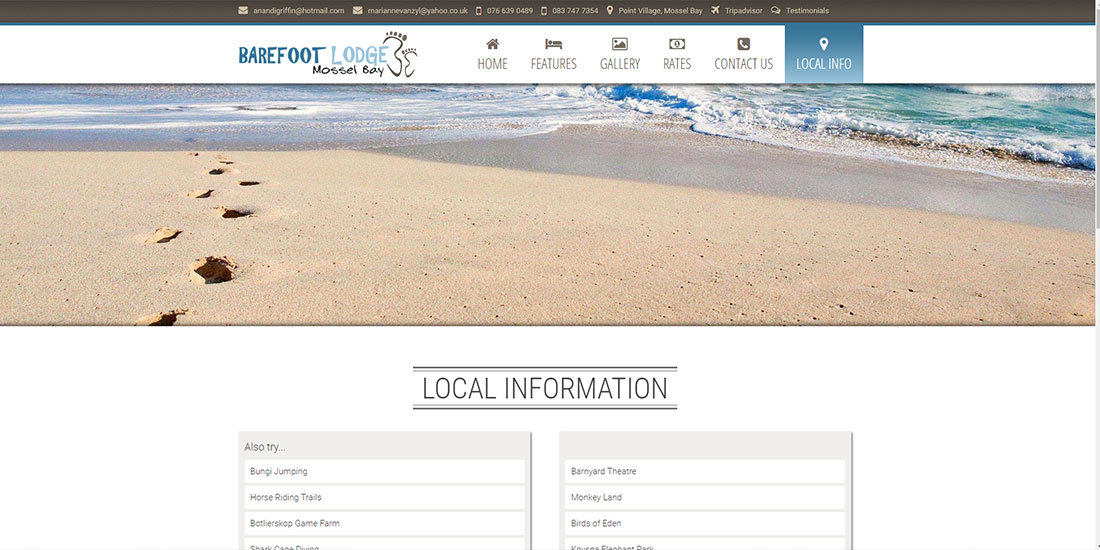Select the Local Info menu item
1100x550 pixels.
click(824, 54)
